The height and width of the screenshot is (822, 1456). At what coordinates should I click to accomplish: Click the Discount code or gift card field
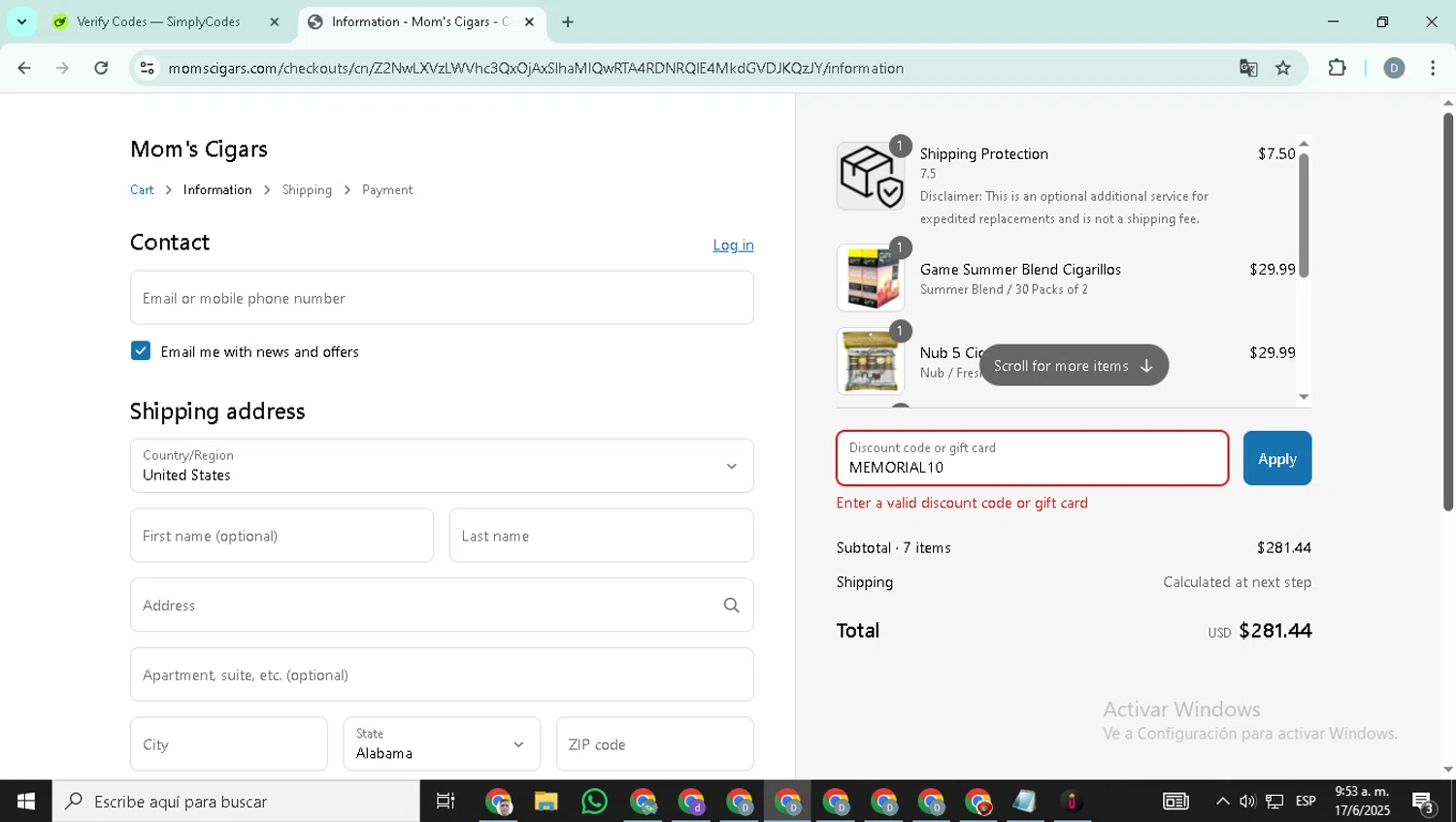point(1032,458)
